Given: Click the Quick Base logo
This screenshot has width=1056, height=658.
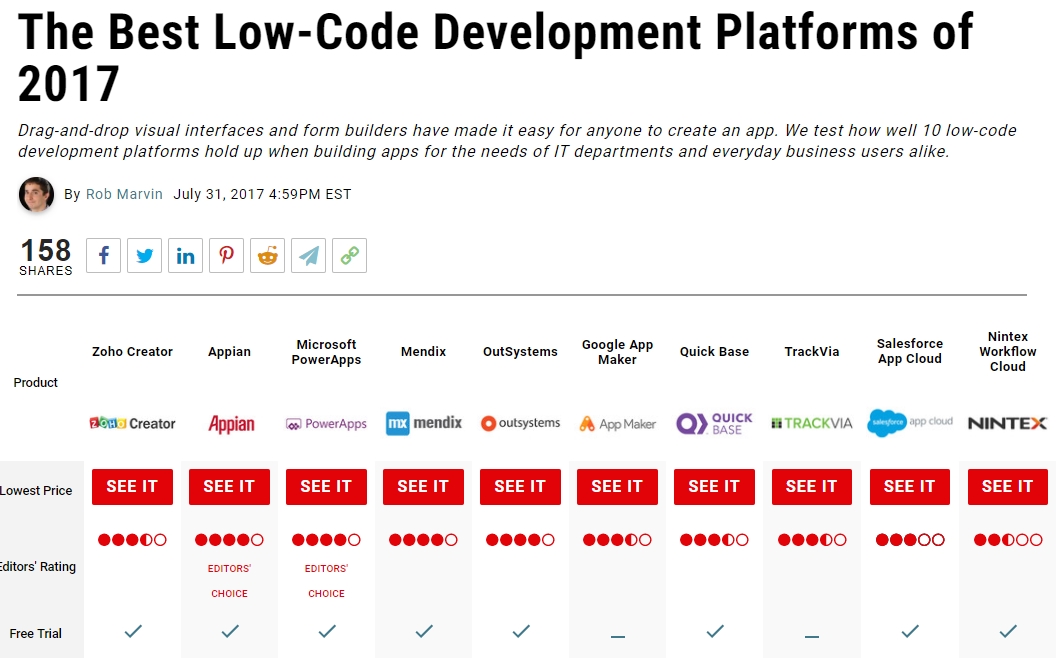Looking at the screenshot, I should tap(715, 424).
